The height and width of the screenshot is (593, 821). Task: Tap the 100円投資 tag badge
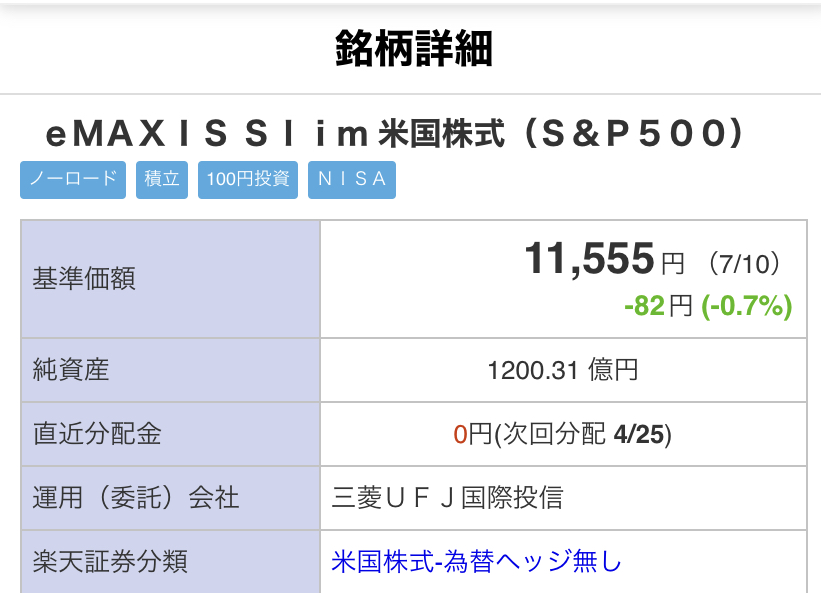pyautogui.click(x=248, y=180)
